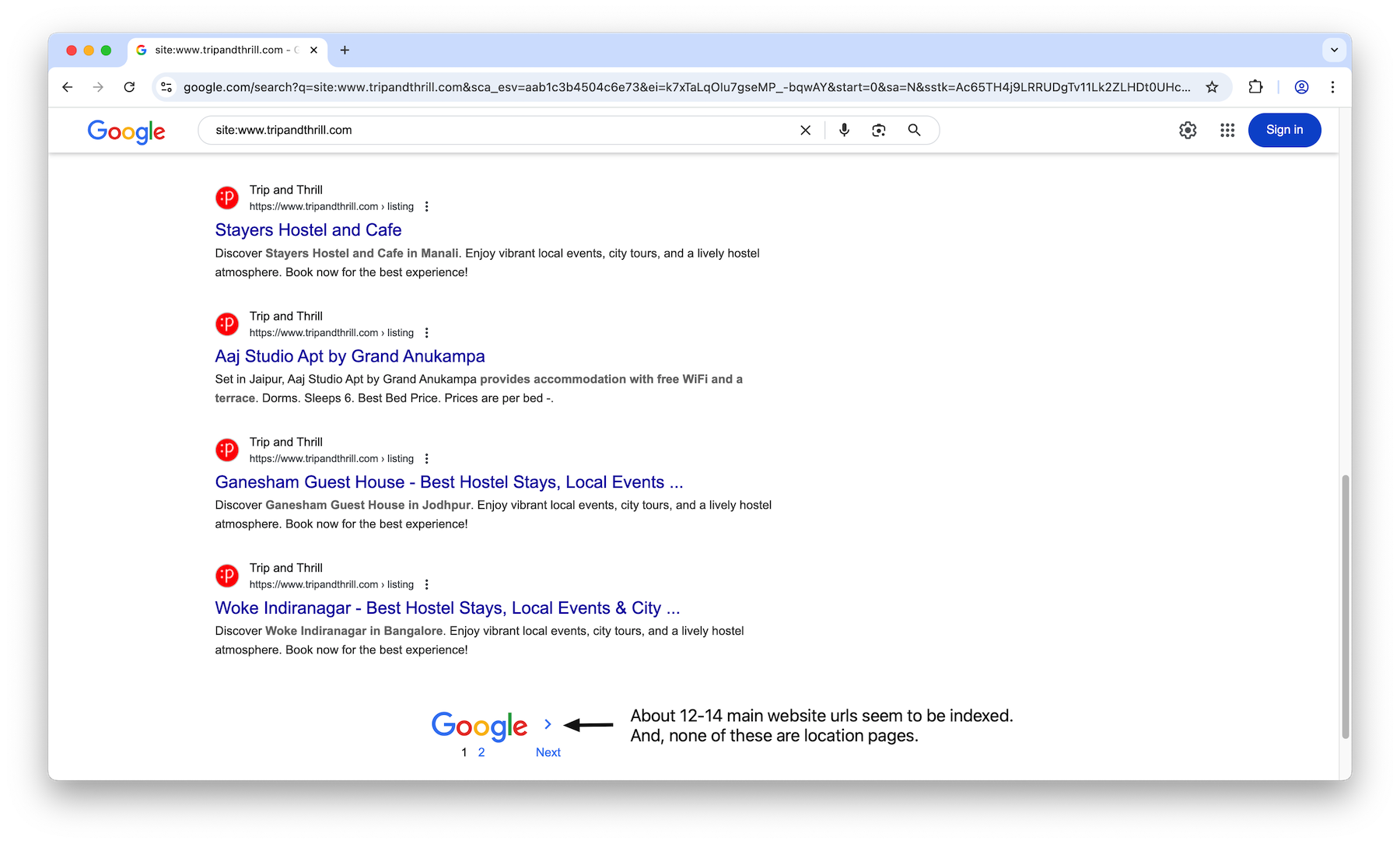
Task: Reload the current page
Action: tap(129, 87)
